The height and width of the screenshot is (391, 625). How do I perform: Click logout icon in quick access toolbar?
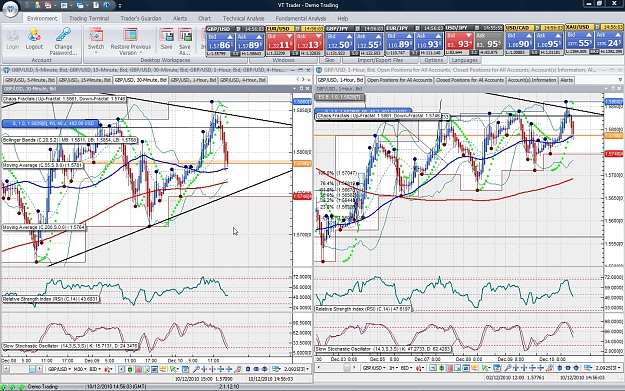pyautogui.click(x=37, y=5)
